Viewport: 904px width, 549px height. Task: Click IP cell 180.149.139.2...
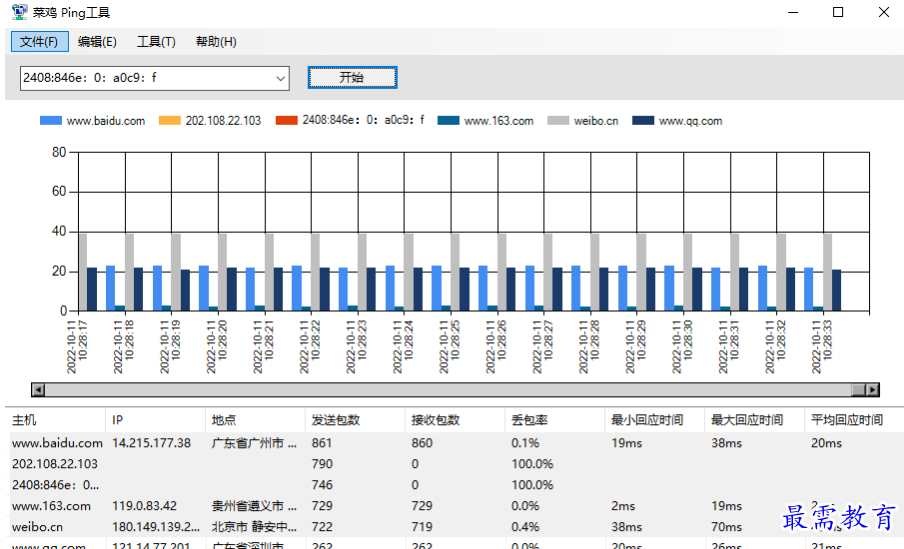click(156, 527)
